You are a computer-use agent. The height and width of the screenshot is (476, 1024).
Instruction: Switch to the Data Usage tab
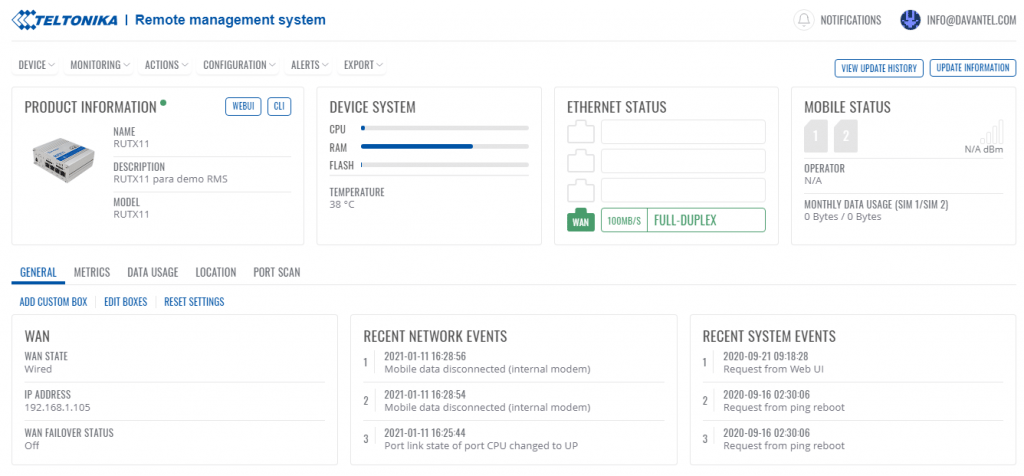(x=153, y=272)
